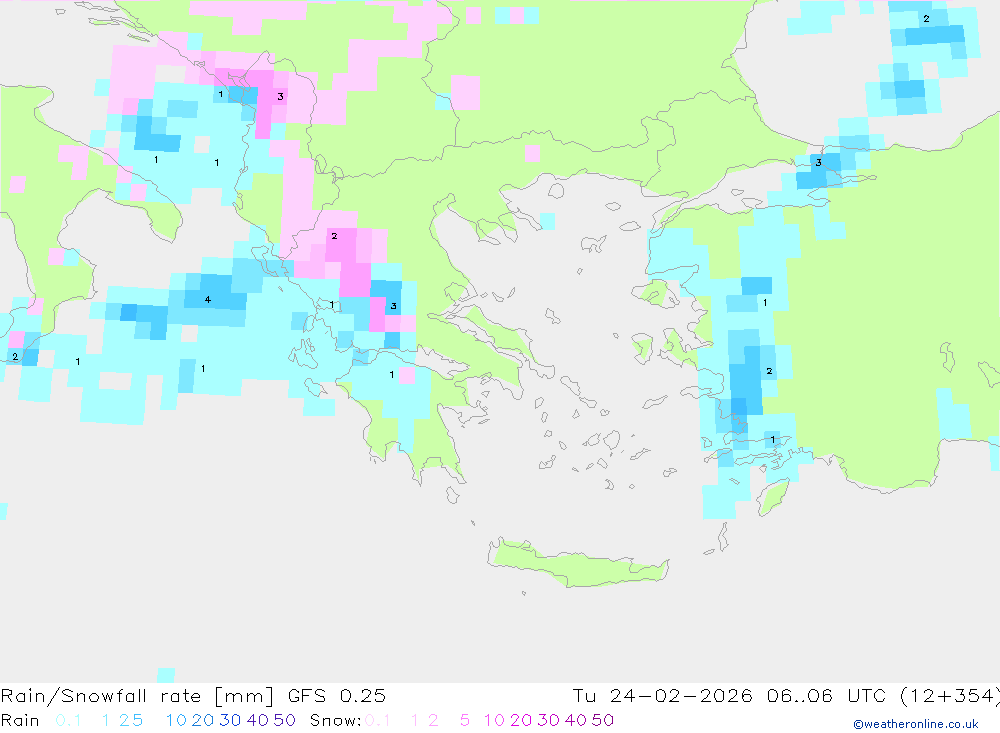The image size is (1000, 733).
Task: Click the "Rain/Snowfall rate [mm]" title text
Action: 137,695
